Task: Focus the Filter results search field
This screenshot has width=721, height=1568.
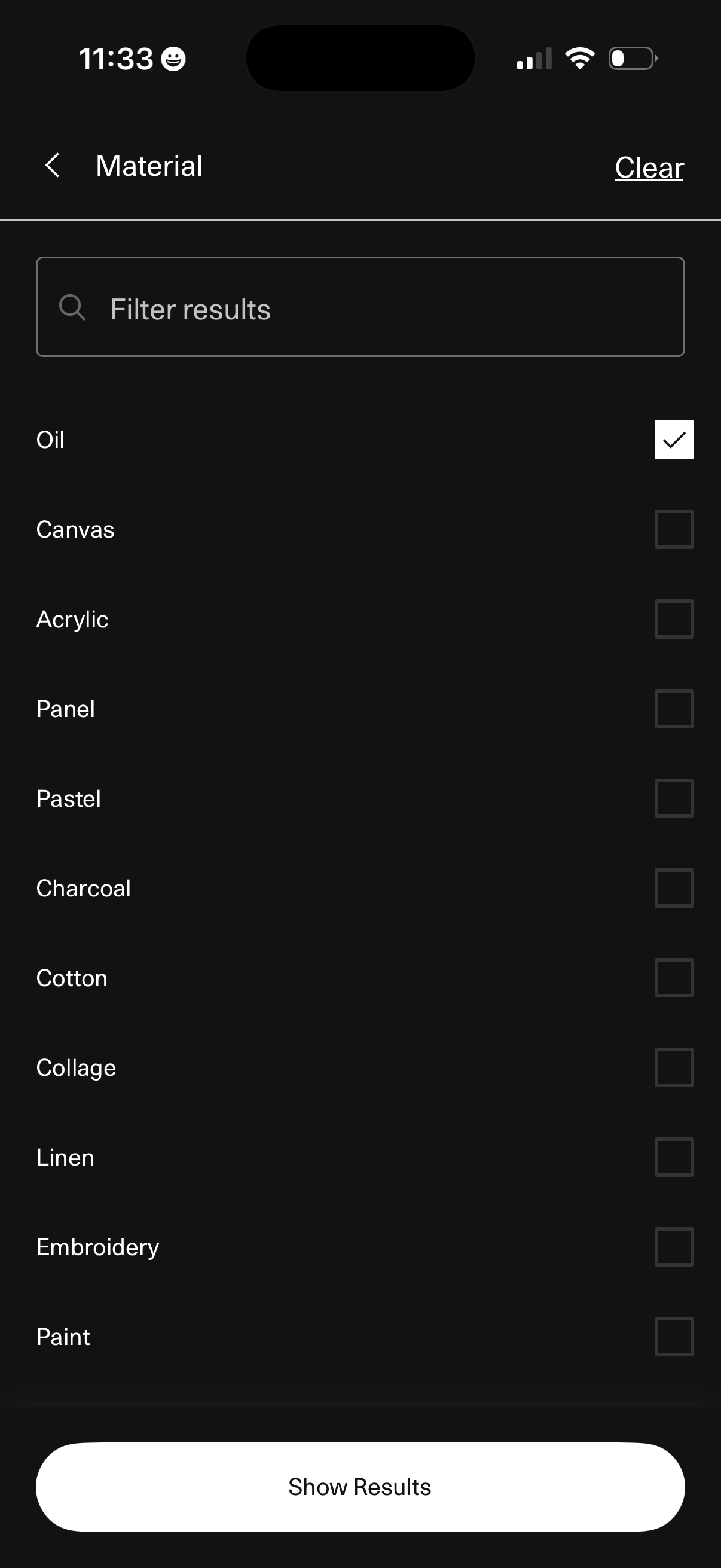Action: click(377, 307)
